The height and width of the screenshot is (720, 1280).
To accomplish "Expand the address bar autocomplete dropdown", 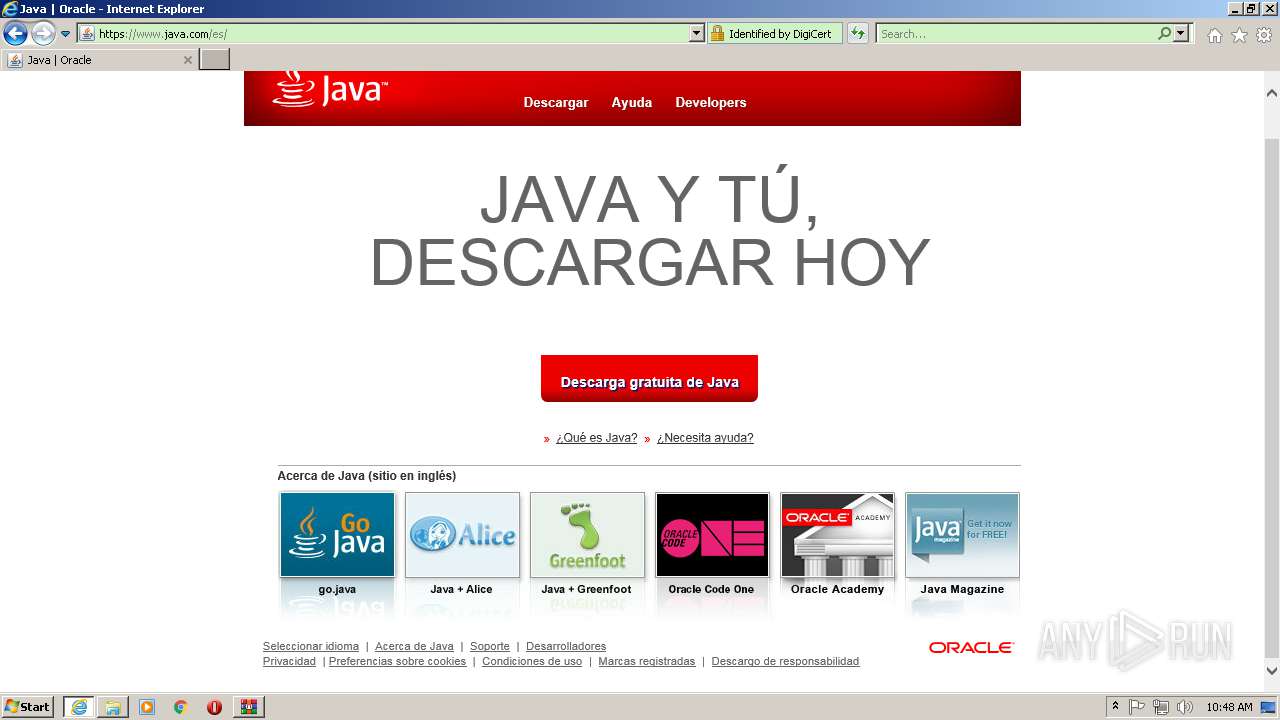I will [697, 33].
